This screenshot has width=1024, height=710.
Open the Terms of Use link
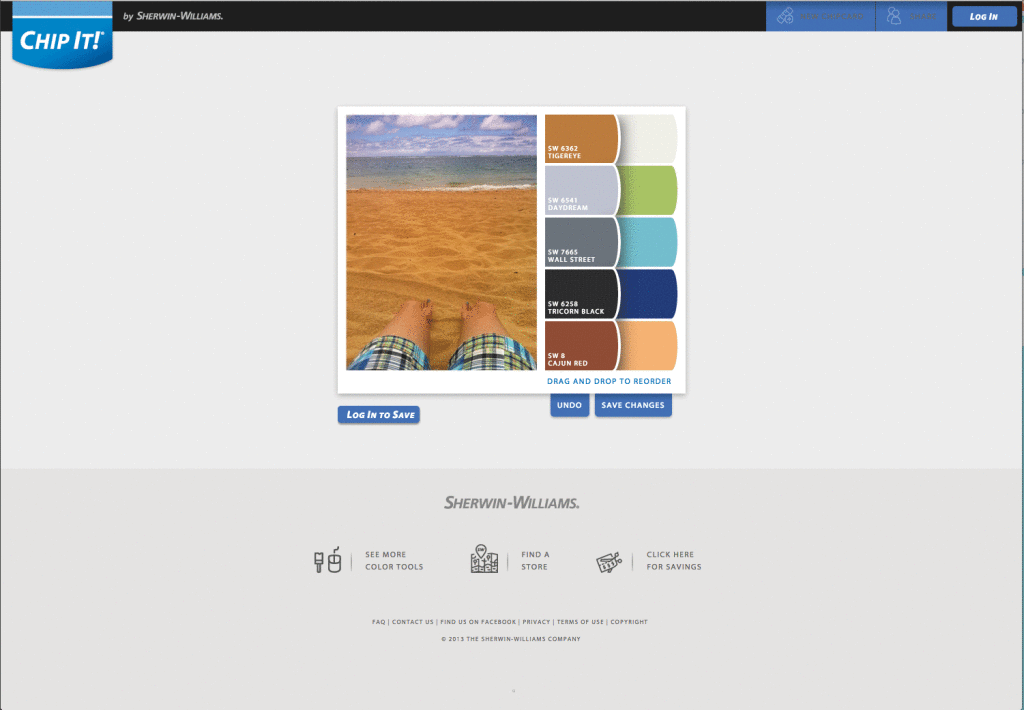point(580,622)
